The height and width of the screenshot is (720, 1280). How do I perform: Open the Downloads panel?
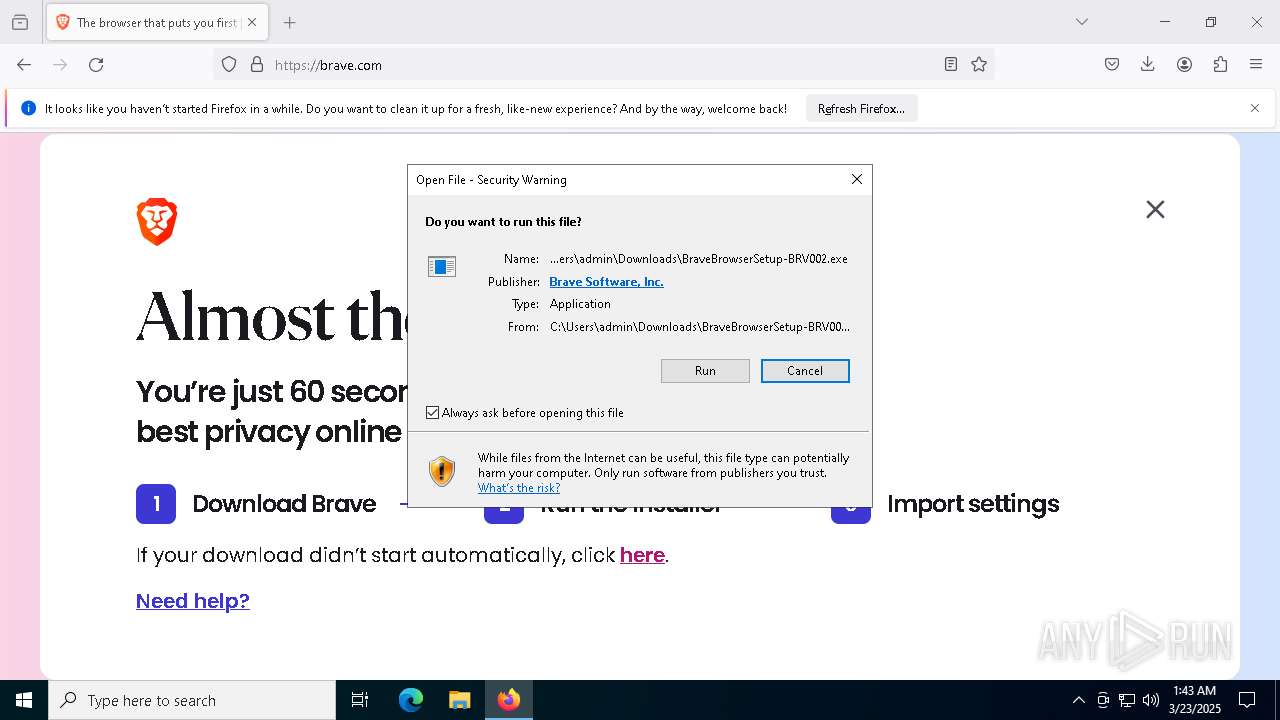[1148, 65]
